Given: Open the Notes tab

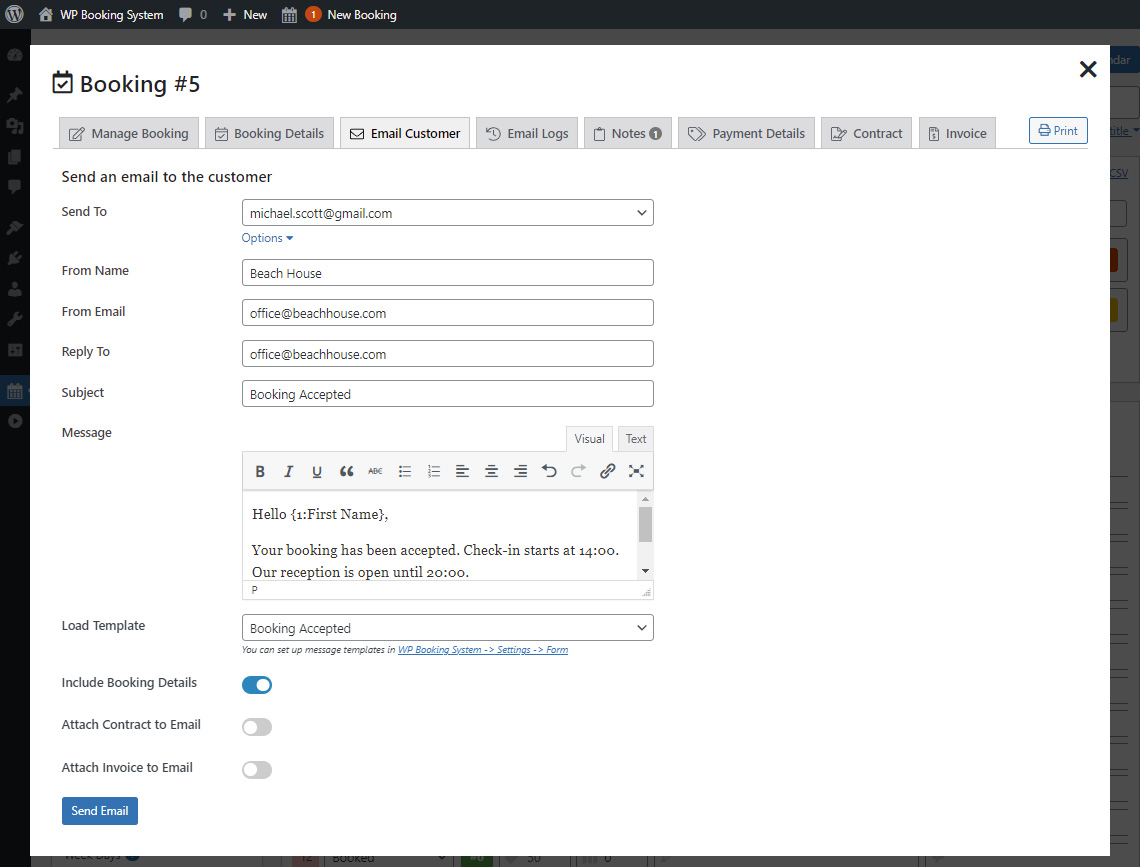Looking at the screenshot, I should tap(627, 133).
